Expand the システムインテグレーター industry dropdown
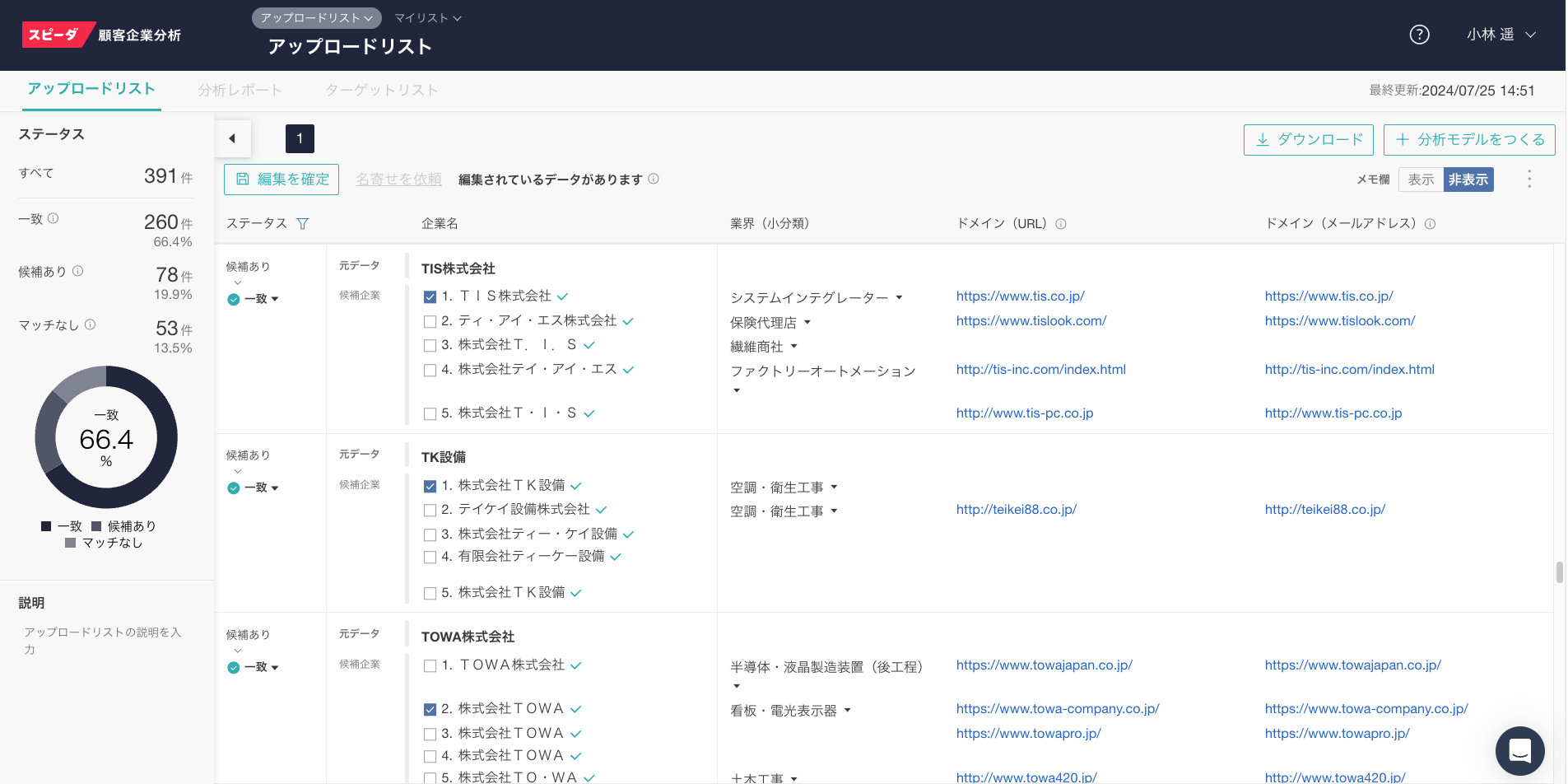 (899, 297)
